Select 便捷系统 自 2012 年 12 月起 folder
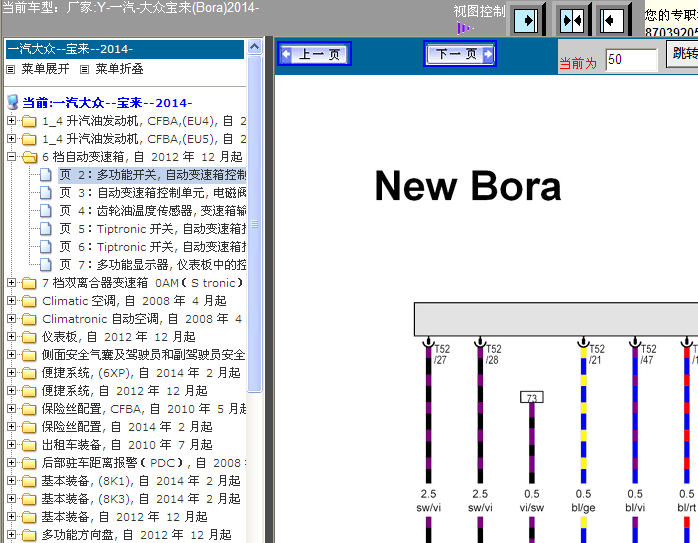698x543 pixels. [125, 391]
